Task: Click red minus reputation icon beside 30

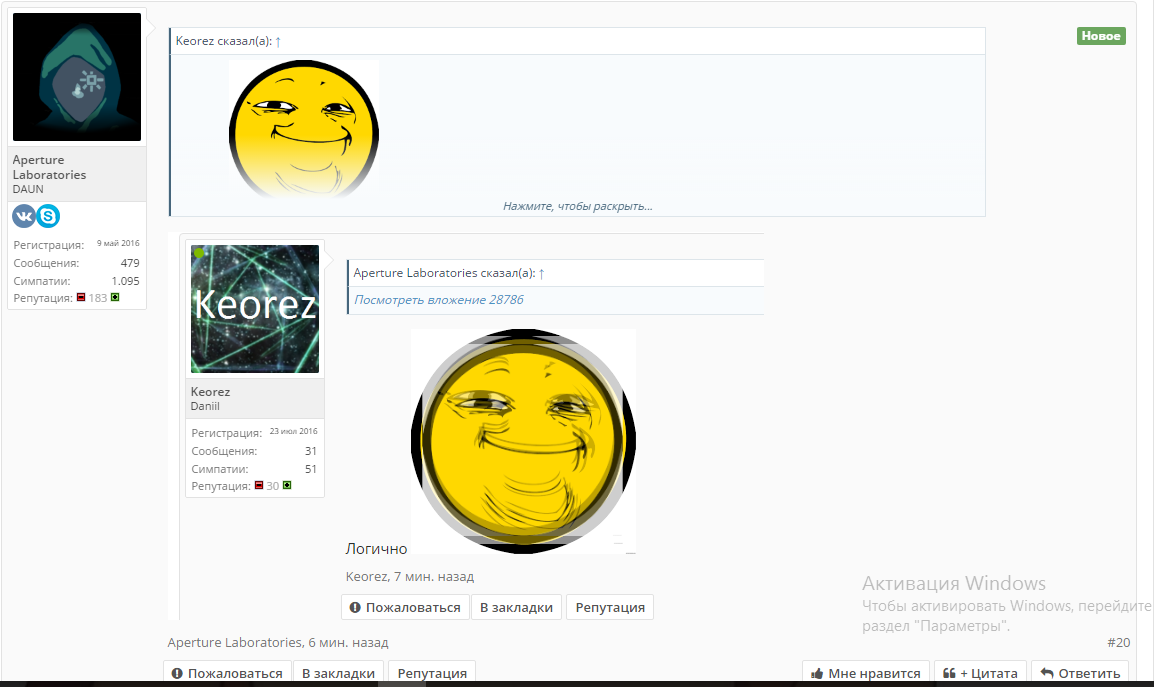Action: pyautogui.click(x=259, y=485)
